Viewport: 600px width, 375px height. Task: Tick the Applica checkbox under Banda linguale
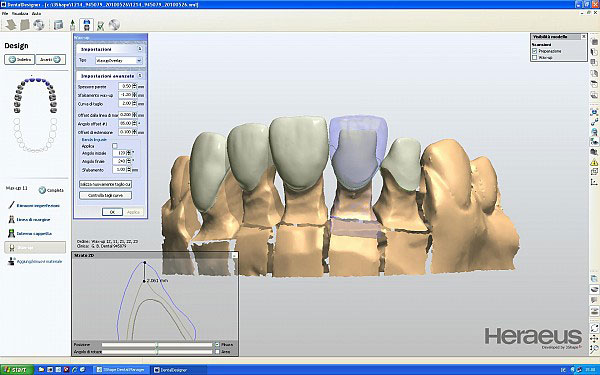[x=115, y=146]
